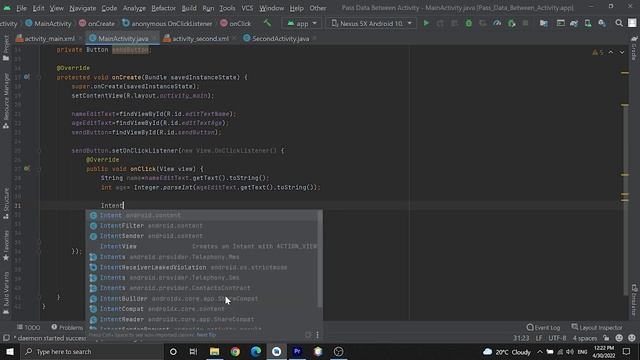Viewport: 640px width, 360px height.
Task: Open completion popup three-dots options menu
Action: click(x=317, y=335)
